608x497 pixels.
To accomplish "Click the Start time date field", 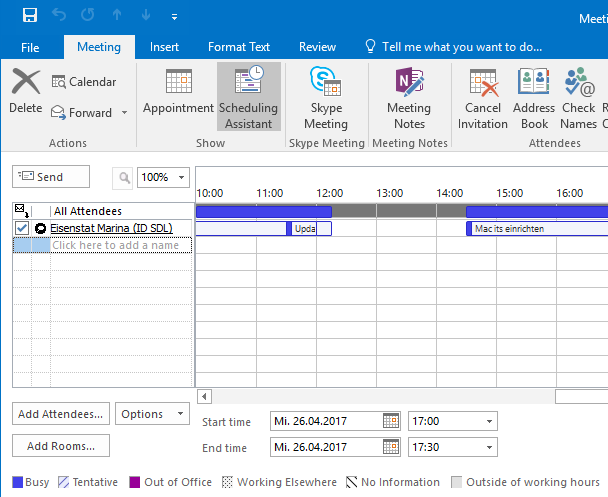I will point(326,421).
